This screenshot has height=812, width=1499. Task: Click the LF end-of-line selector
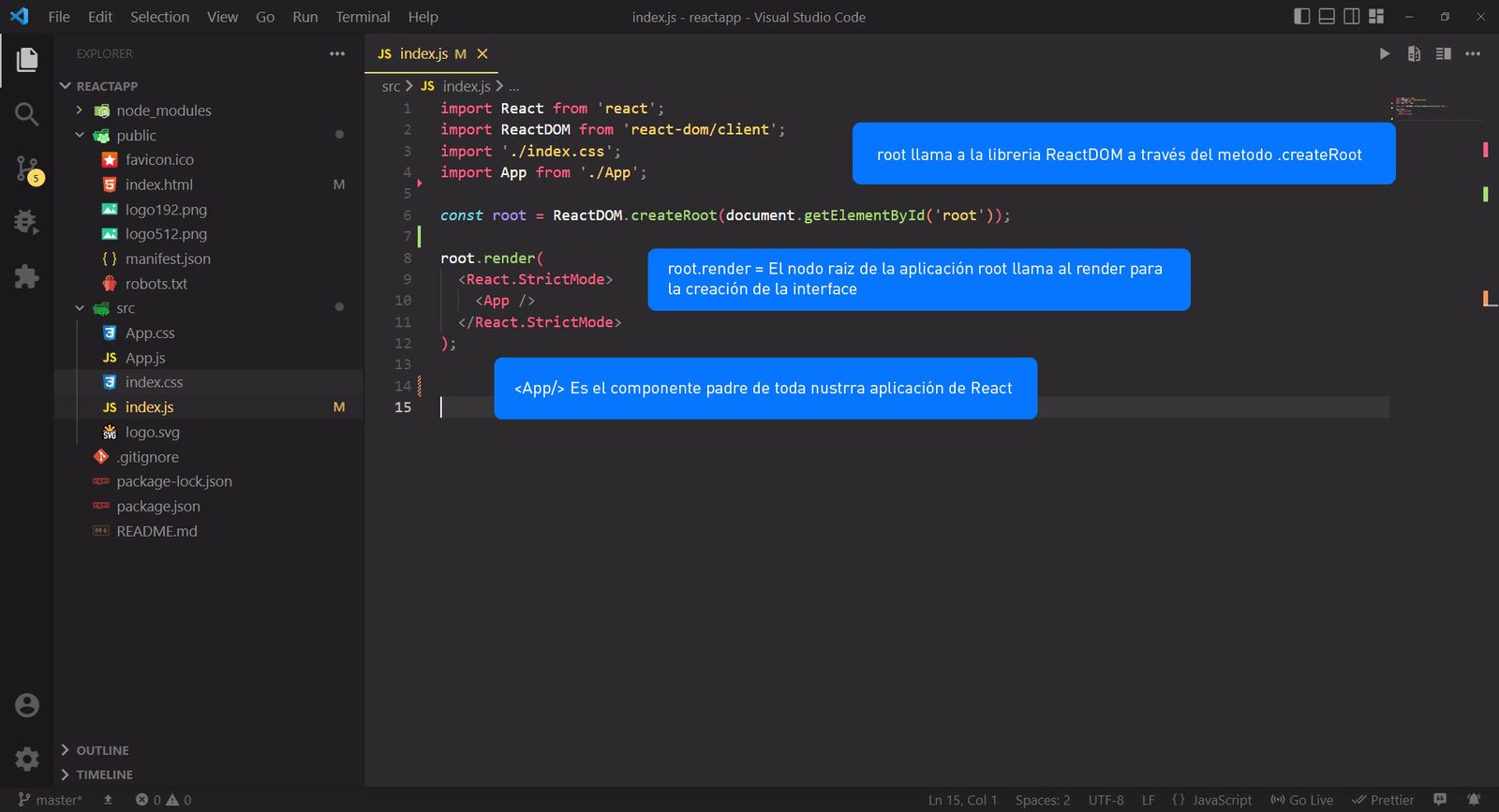(x=1148, y=800)
